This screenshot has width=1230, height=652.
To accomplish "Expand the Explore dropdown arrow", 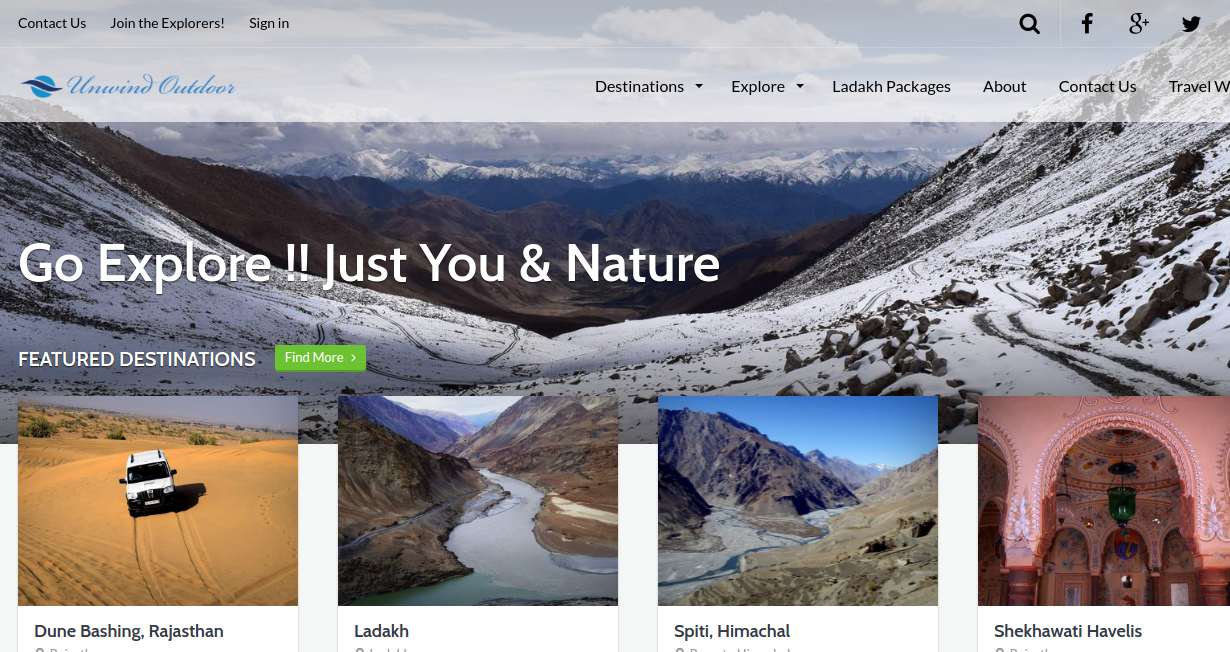I will click(800, 86).
